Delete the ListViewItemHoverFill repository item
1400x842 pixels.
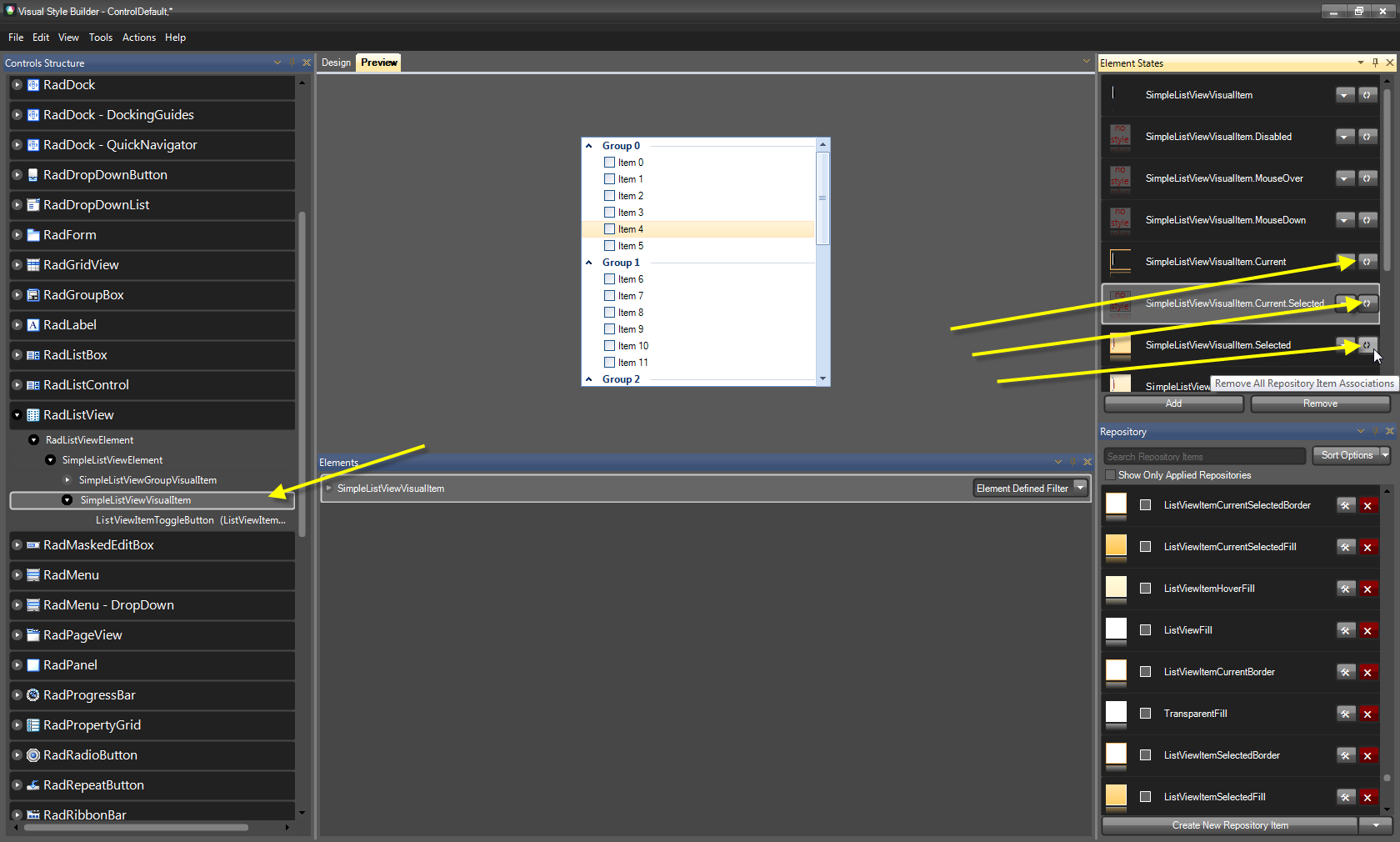[1367, 589]
